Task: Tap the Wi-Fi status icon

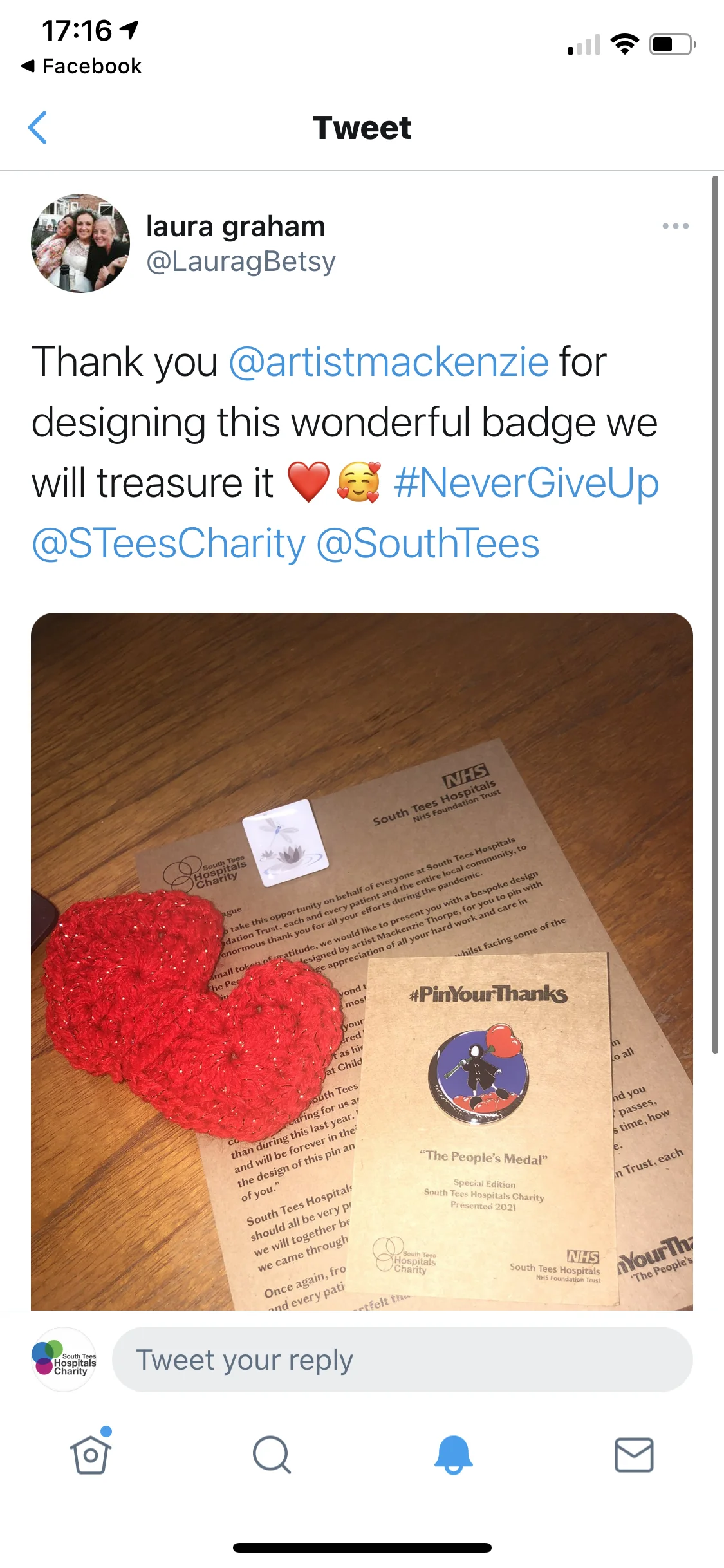Action: [x=624, y=44]
